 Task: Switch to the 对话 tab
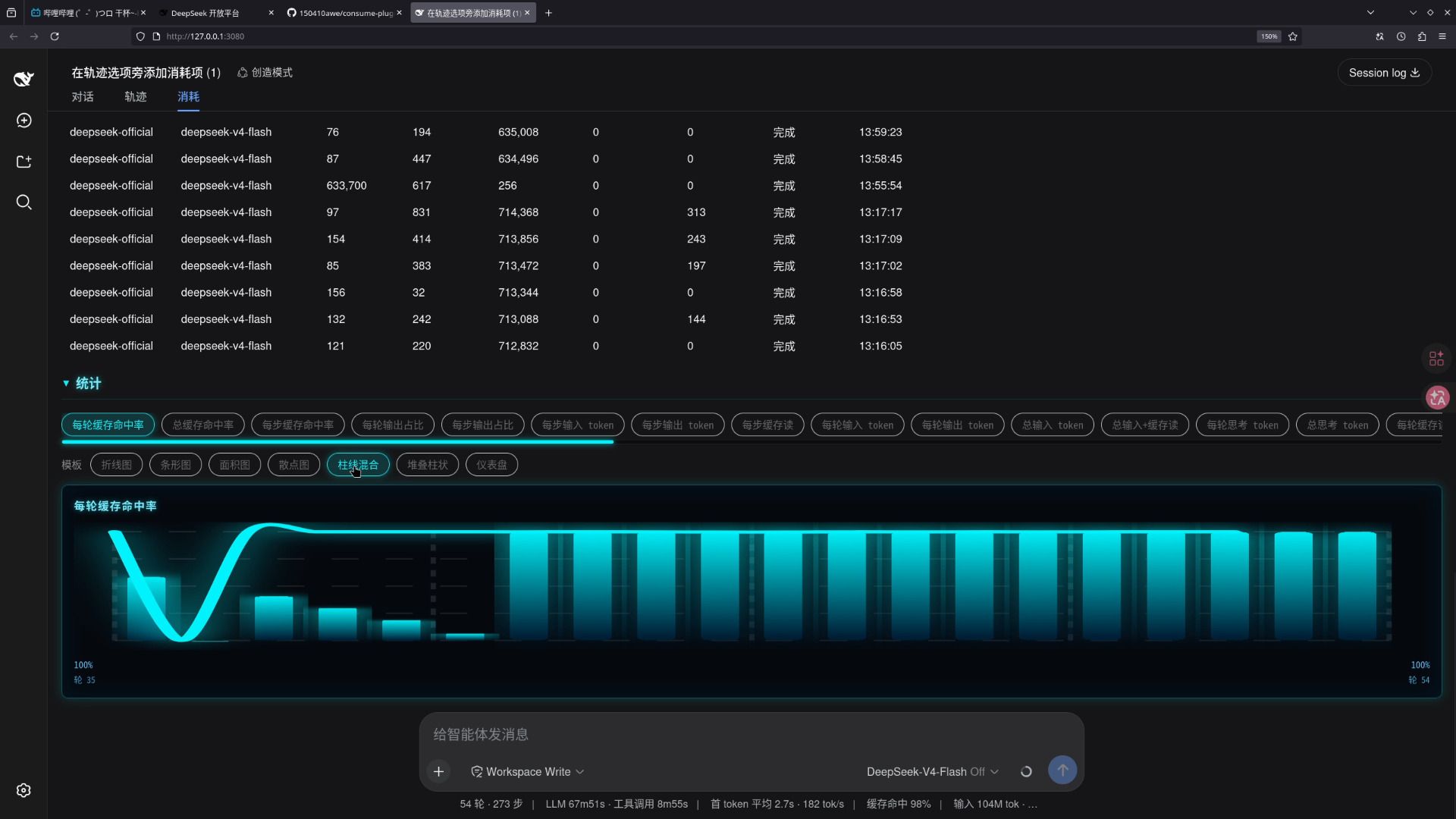tap(83, 97)
